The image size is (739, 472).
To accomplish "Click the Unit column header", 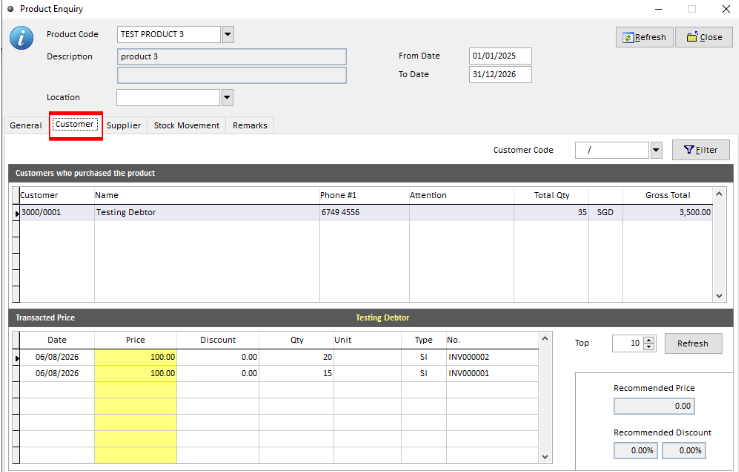I will coord(368,340).
